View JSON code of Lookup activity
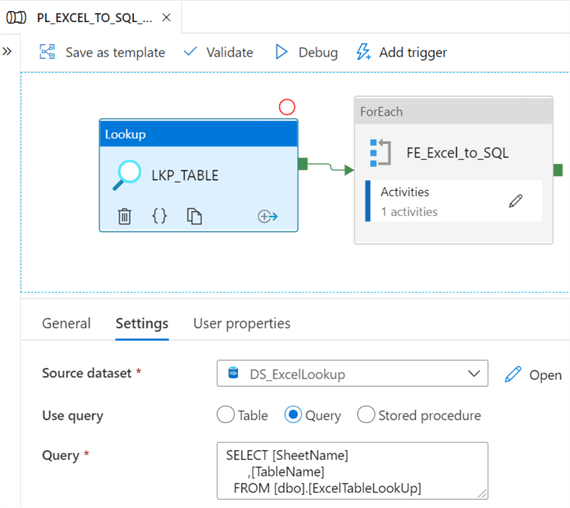Screen dimensions: 570x508 pos(159,216)
